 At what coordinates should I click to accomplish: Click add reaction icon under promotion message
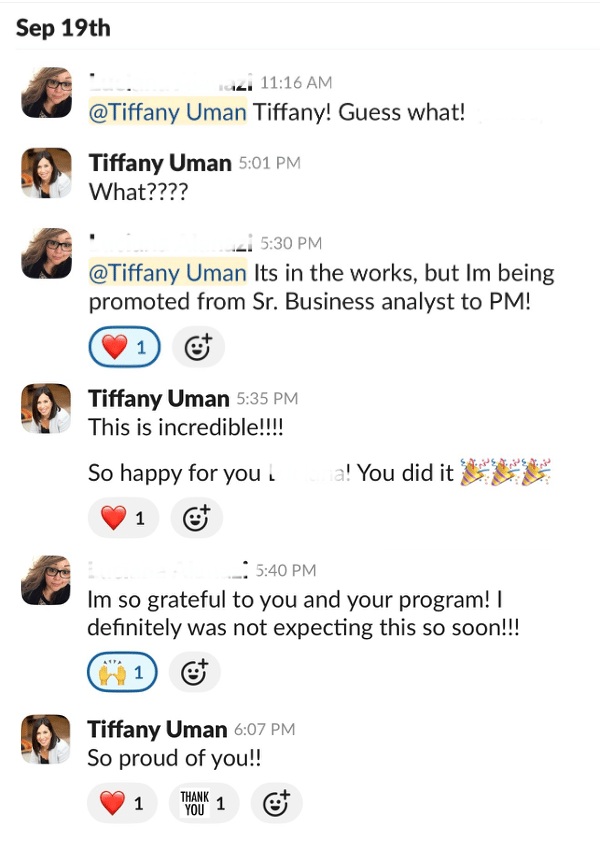198,347
